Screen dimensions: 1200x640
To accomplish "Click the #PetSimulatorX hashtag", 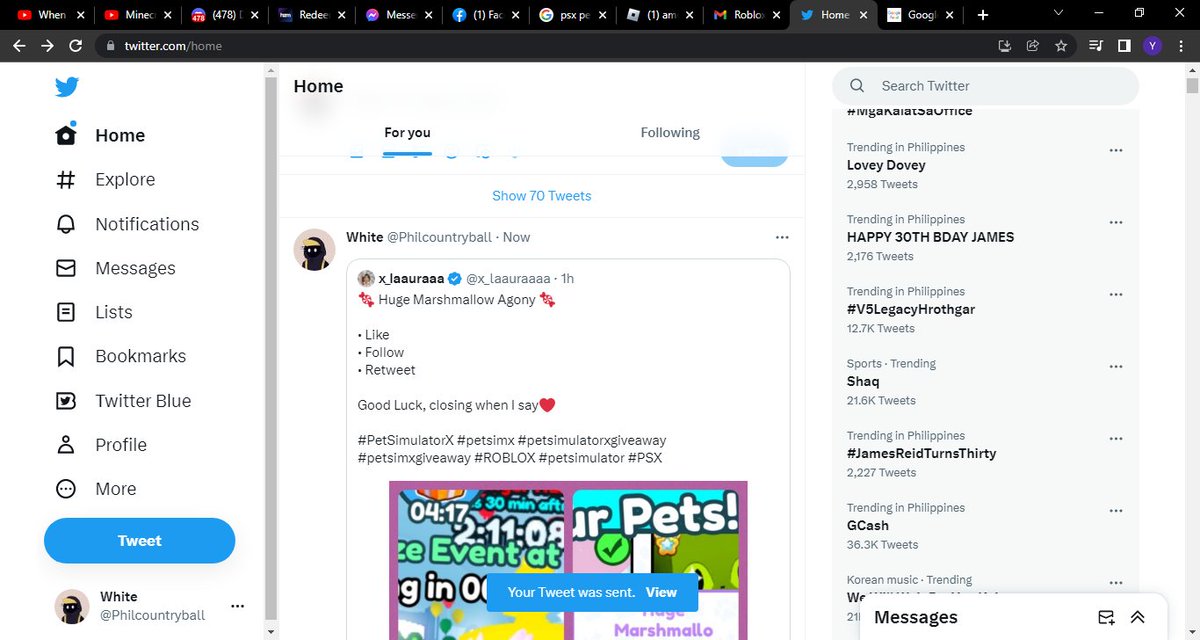I will (405, 440).
